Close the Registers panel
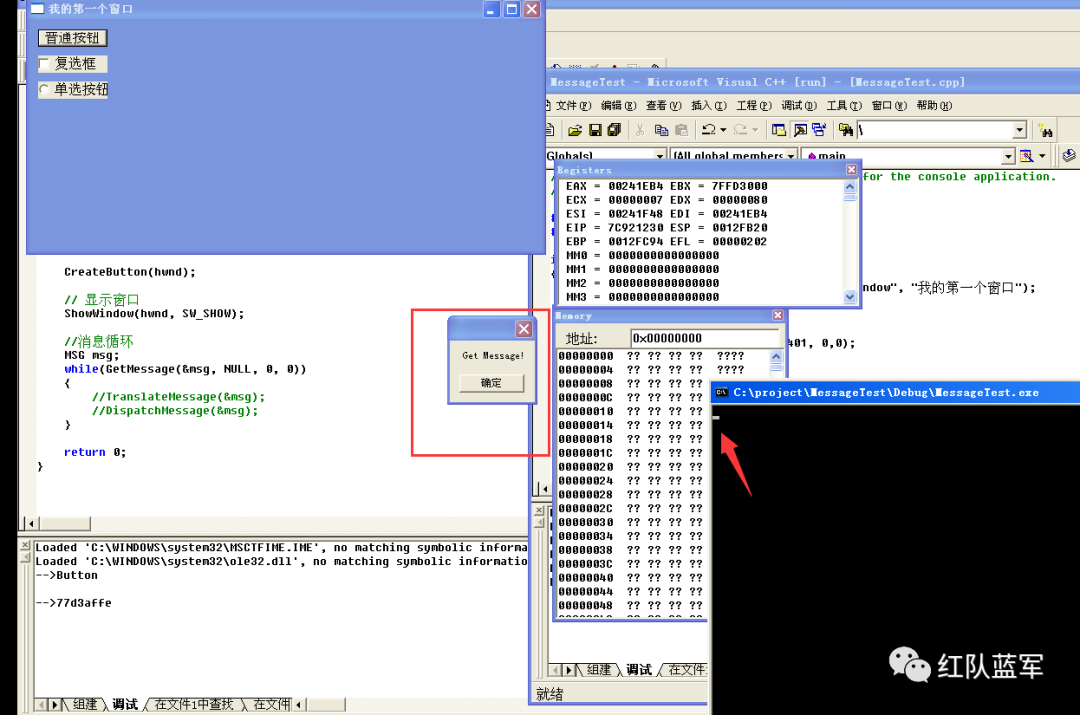 (851, 169)
